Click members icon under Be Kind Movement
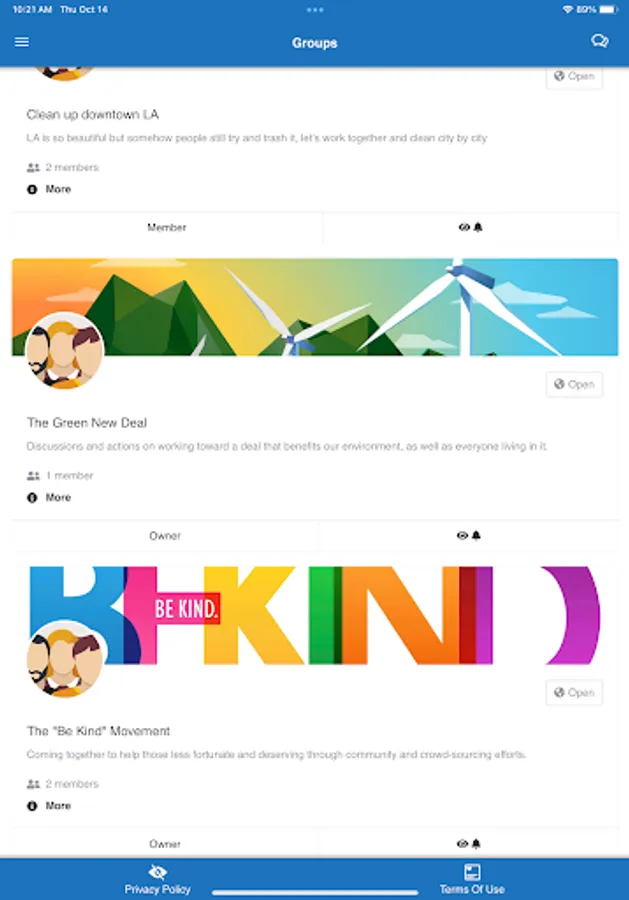The height and width of the screenshot is (900, 629). [33, 784]
